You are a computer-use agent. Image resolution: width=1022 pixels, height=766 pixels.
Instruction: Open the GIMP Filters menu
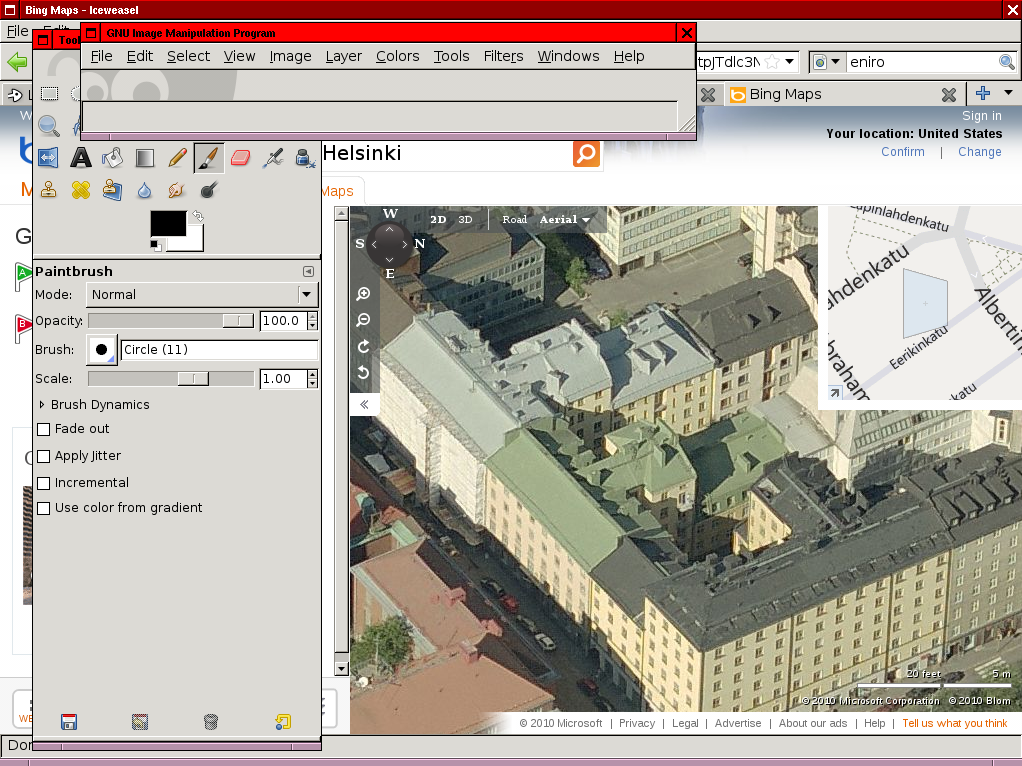pyautogui.click(x=503, y=57)
